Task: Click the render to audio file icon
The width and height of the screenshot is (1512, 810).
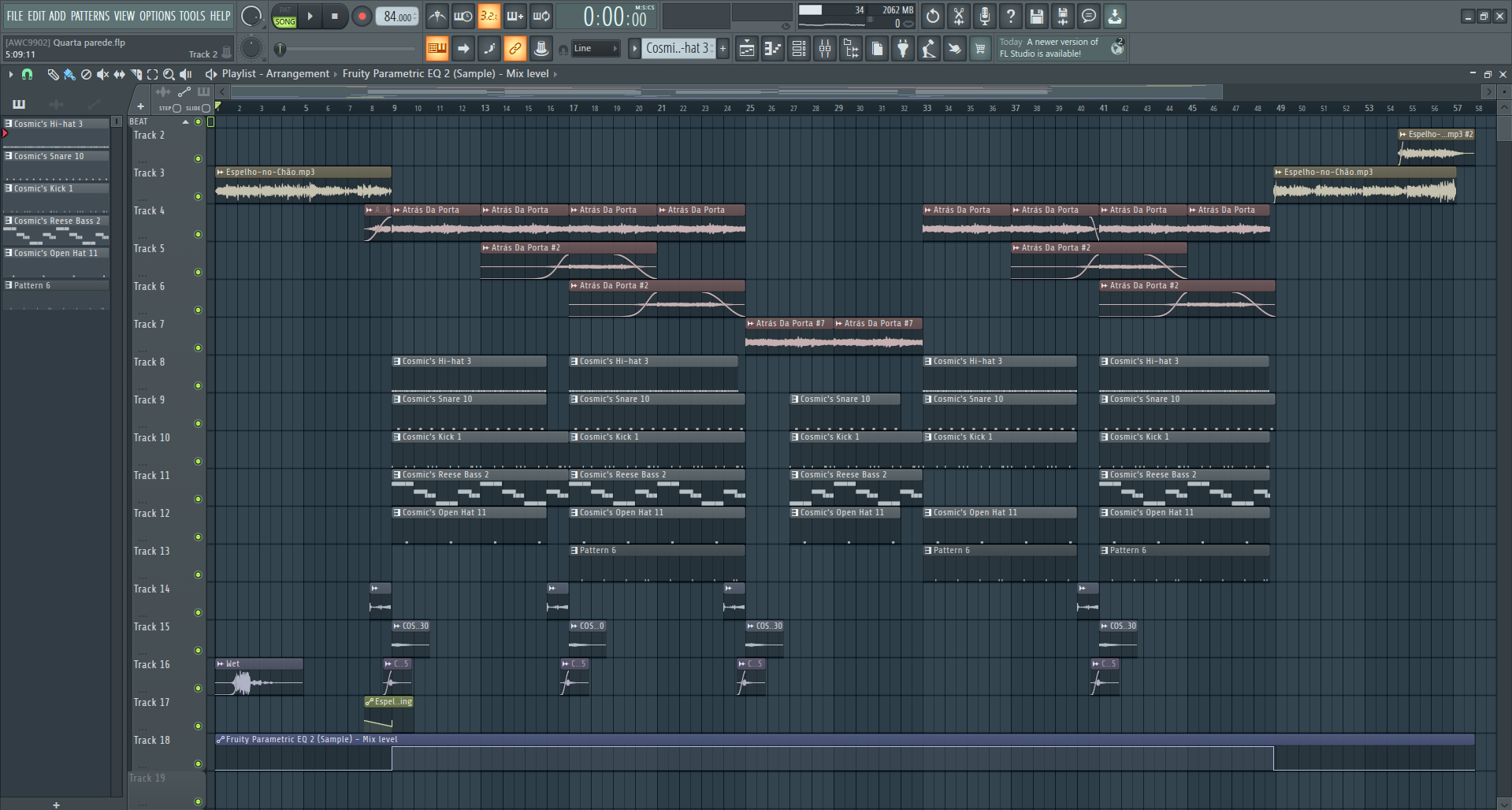Action: tap(1063, 16)
